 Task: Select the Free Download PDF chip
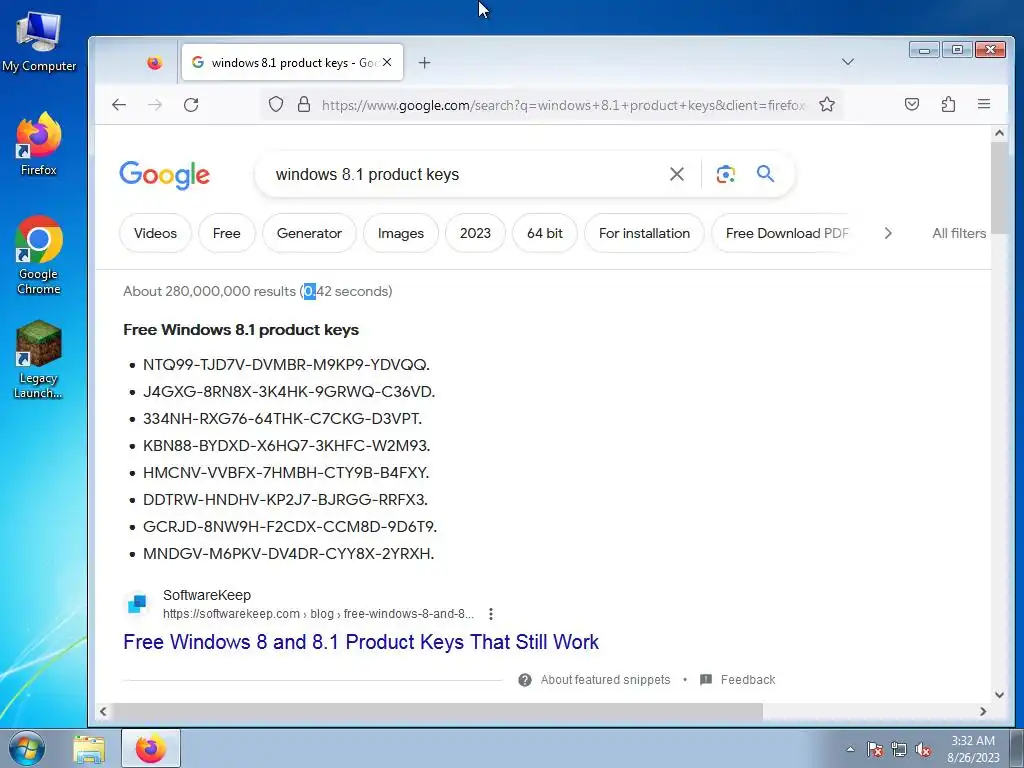[x=787, y=233]
